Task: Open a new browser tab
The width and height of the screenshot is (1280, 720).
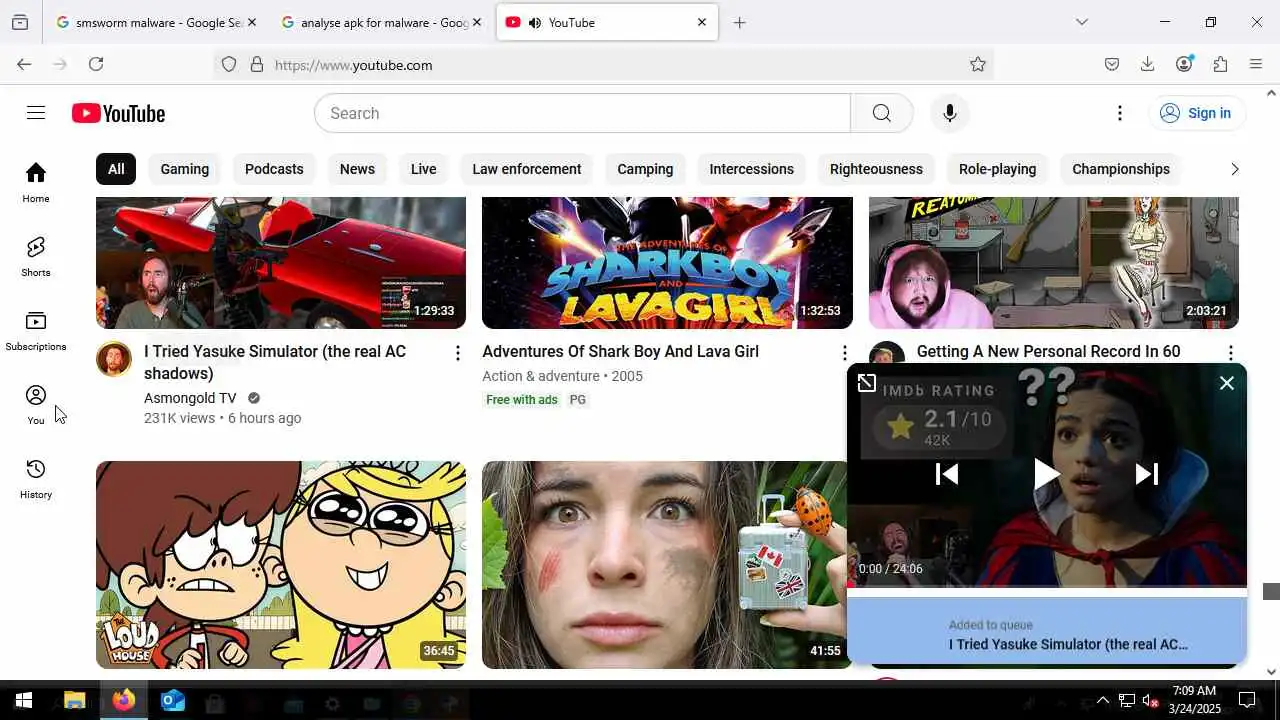Action: click(x=739, y=22)
